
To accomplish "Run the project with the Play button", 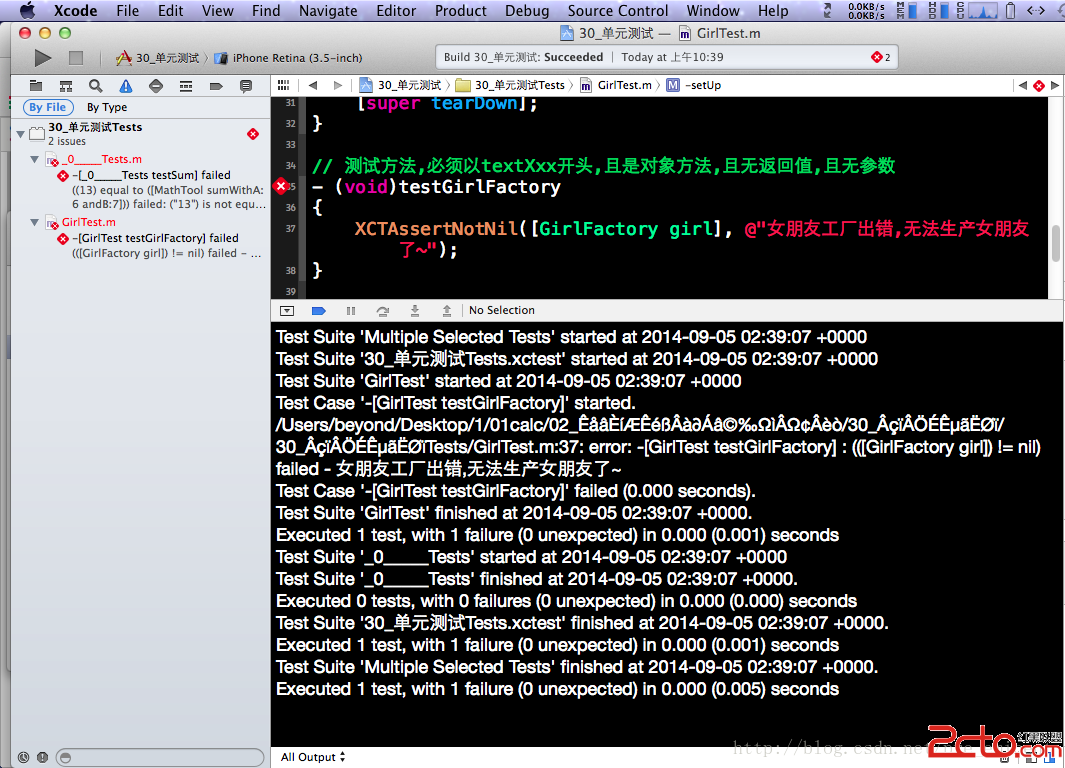I will coord(43,58).
